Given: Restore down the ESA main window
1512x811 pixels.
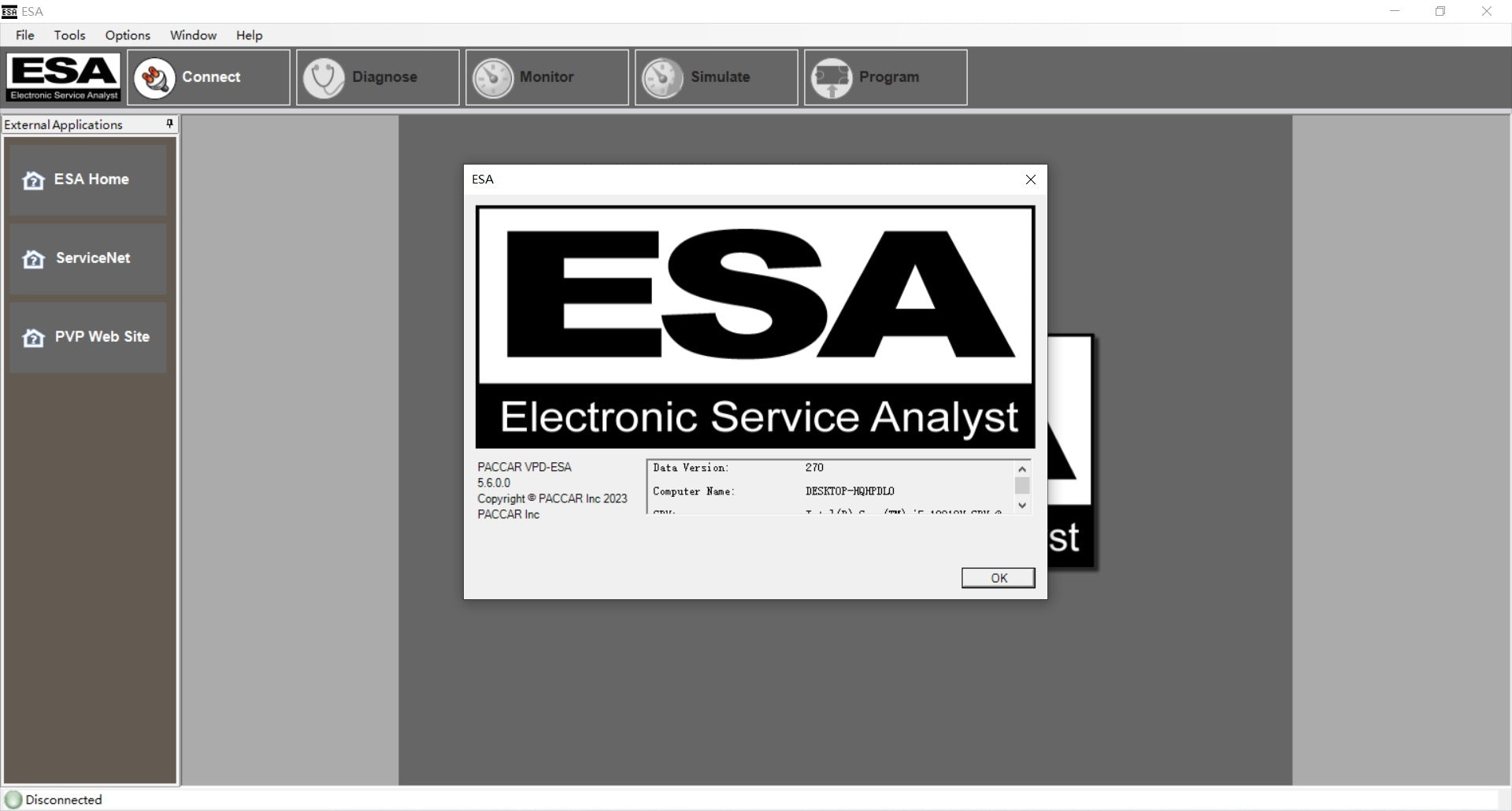Looking at the screenshot, I should click(1440, 12).
